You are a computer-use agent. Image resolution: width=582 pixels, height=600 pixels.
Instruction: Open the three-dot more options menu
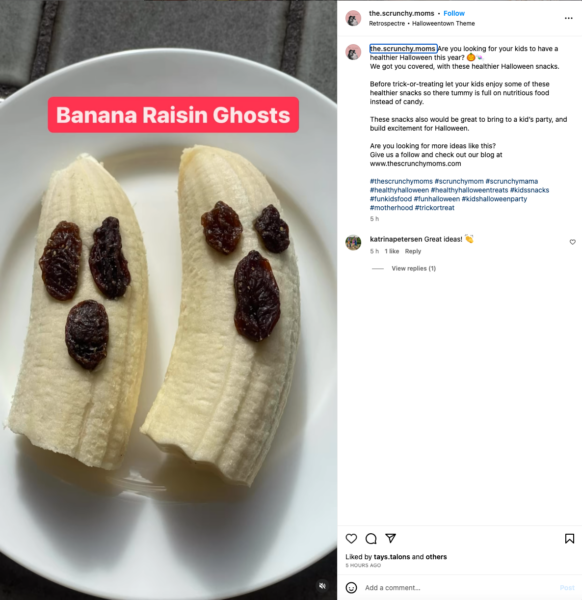coord(569,18)
